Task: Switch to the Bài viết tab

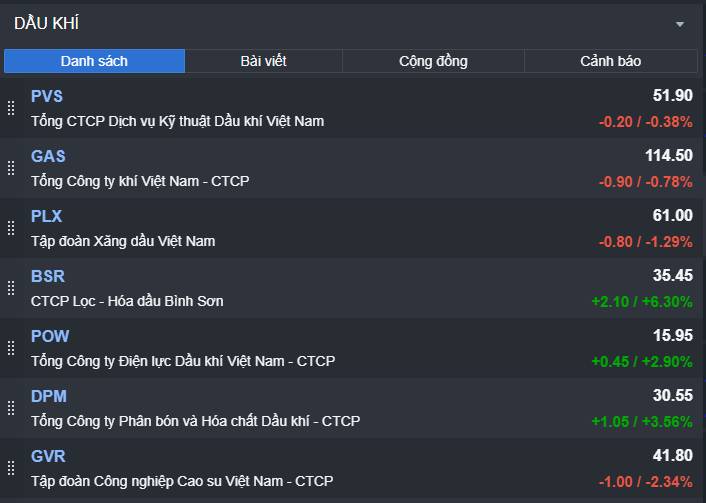Action: click(264, 61)
